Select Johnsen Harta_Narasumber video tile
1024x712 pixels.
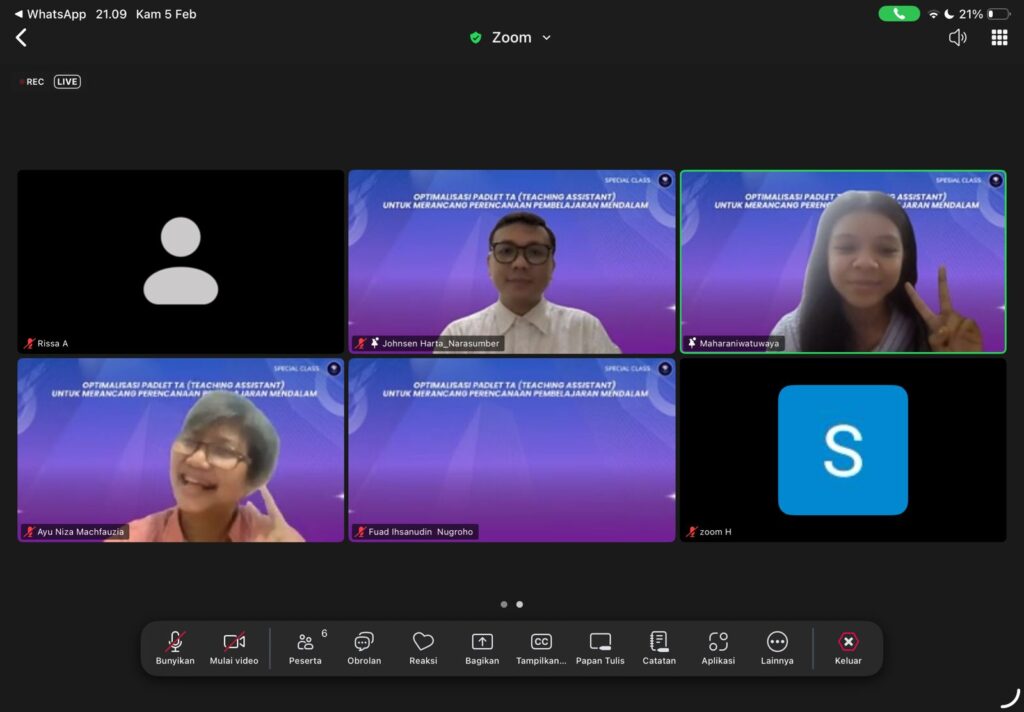coord(512,261)
